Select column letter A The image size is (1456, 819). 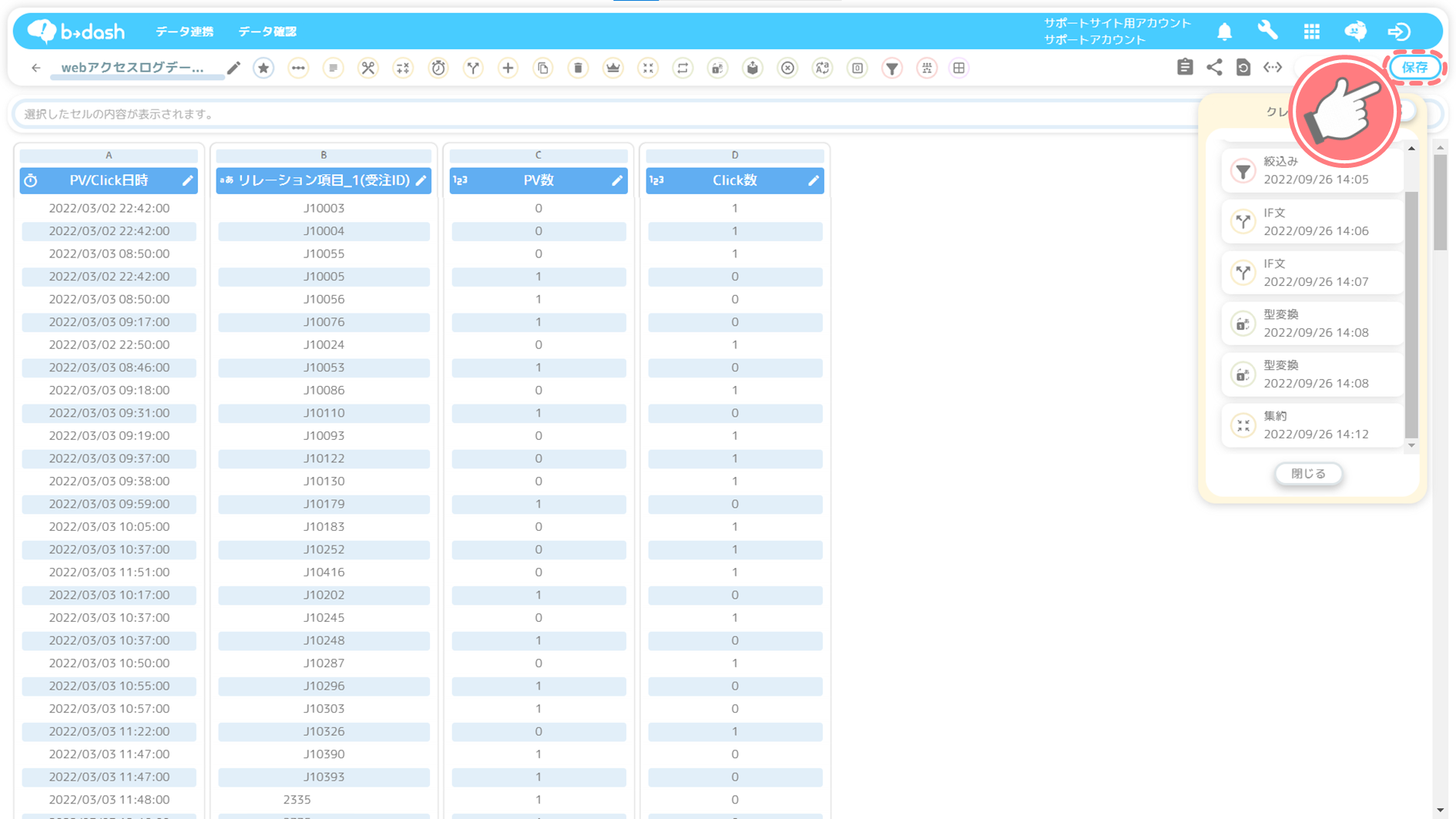[109, 155]
